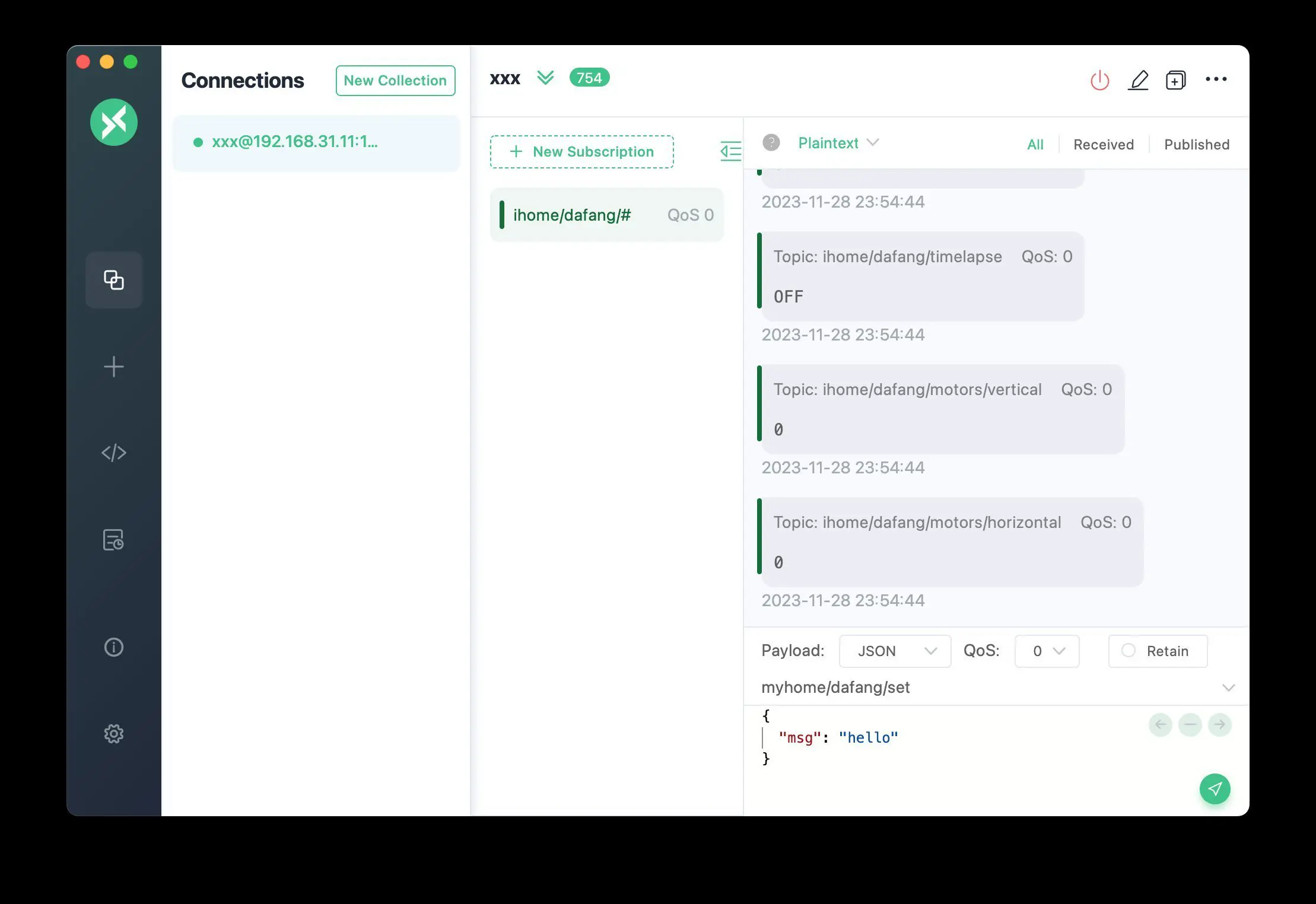The image size is (1316, 904).
Task: Click the green send message button
Action: click(x=1215, y=788)
